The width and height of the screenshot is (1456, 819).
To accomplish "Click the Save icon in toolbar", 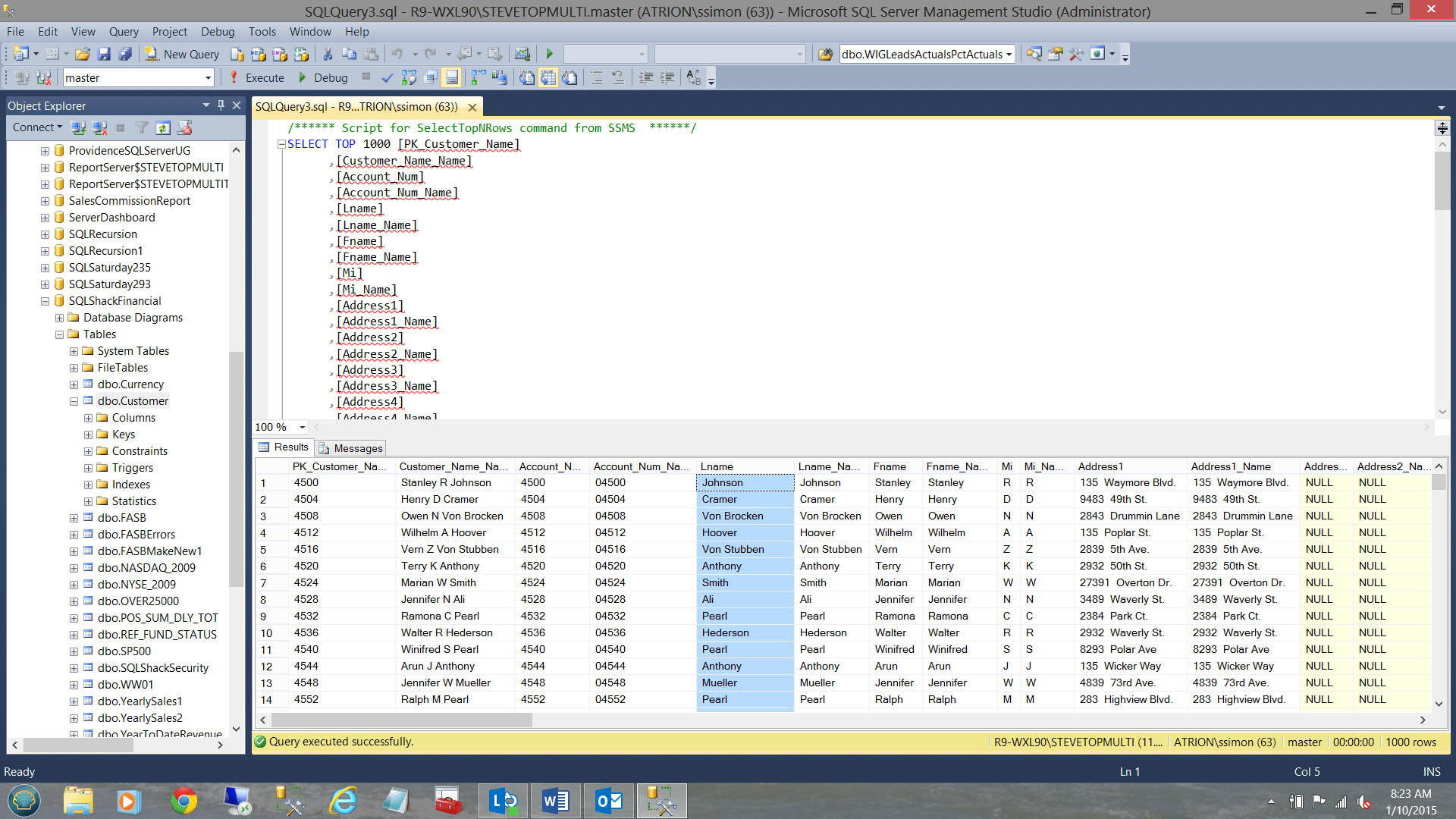I will click(105, 55).
